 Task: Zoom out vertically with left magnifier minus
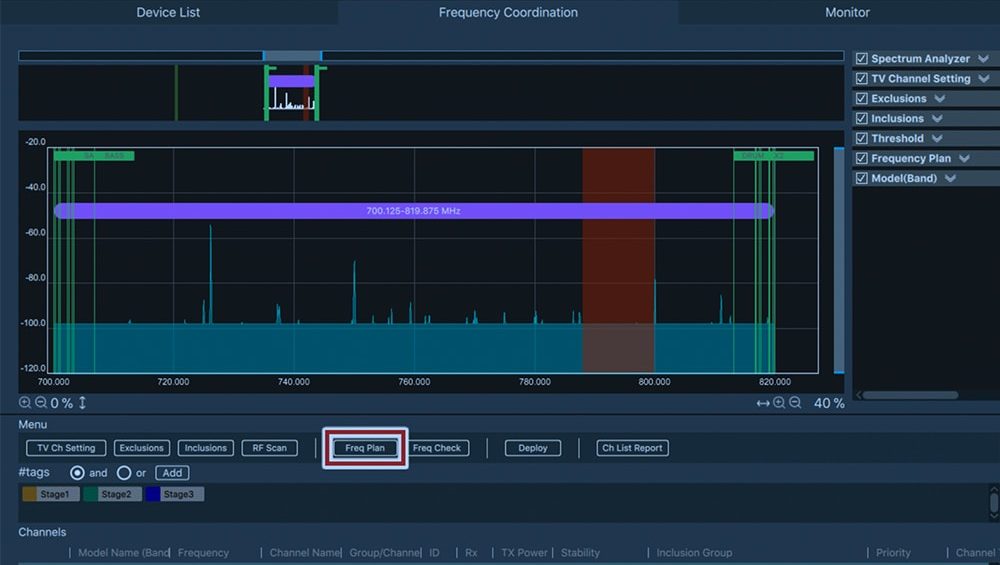tap(41, 402)
